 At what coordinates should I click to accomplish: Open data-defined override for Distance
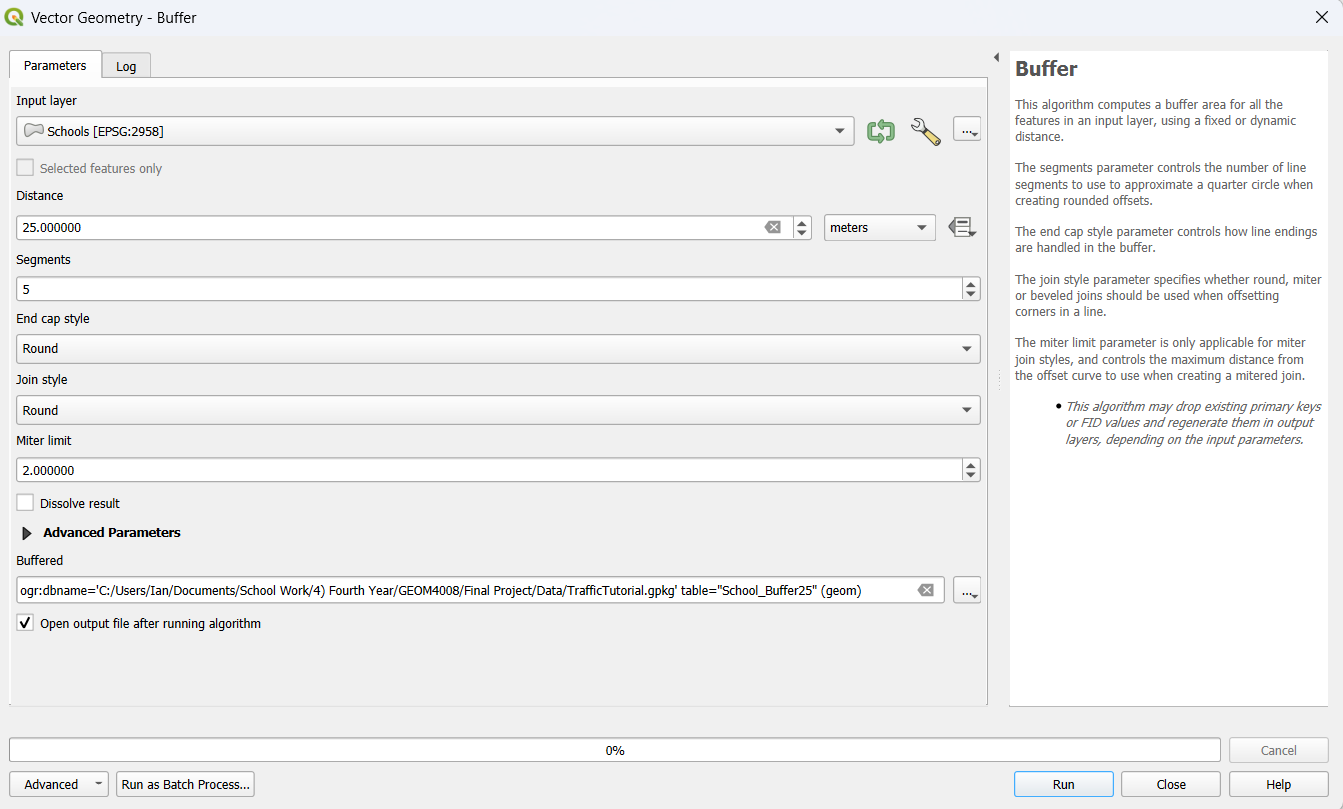[x=961, y=227]
